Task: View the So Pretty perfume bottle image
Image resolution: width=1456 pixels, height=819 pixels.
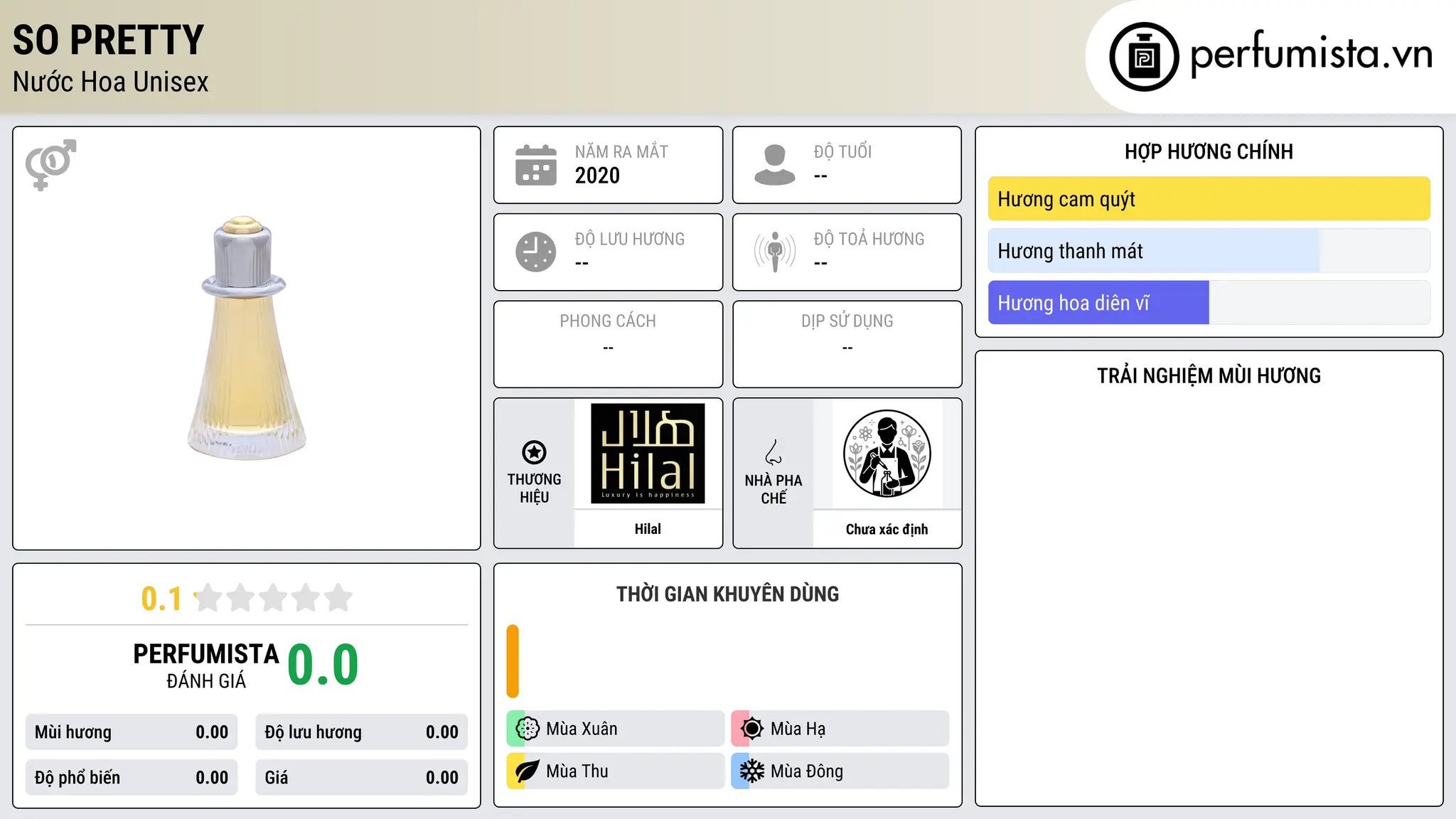Action: coord(246,338)
